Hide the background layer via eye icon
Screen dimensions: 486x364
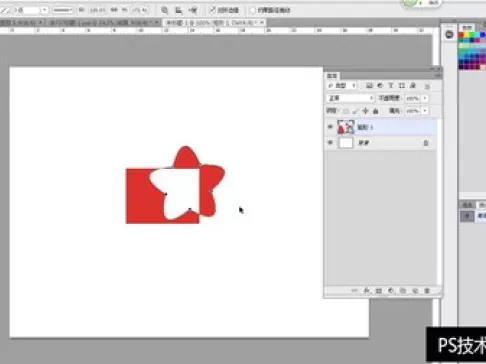330,143
